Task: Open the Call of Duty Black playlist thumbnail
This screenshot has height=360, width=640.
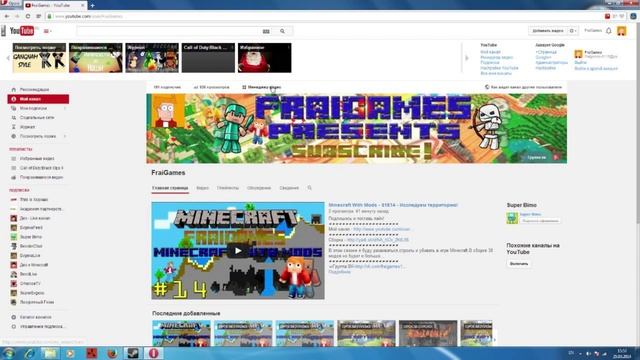Action: 208,58
